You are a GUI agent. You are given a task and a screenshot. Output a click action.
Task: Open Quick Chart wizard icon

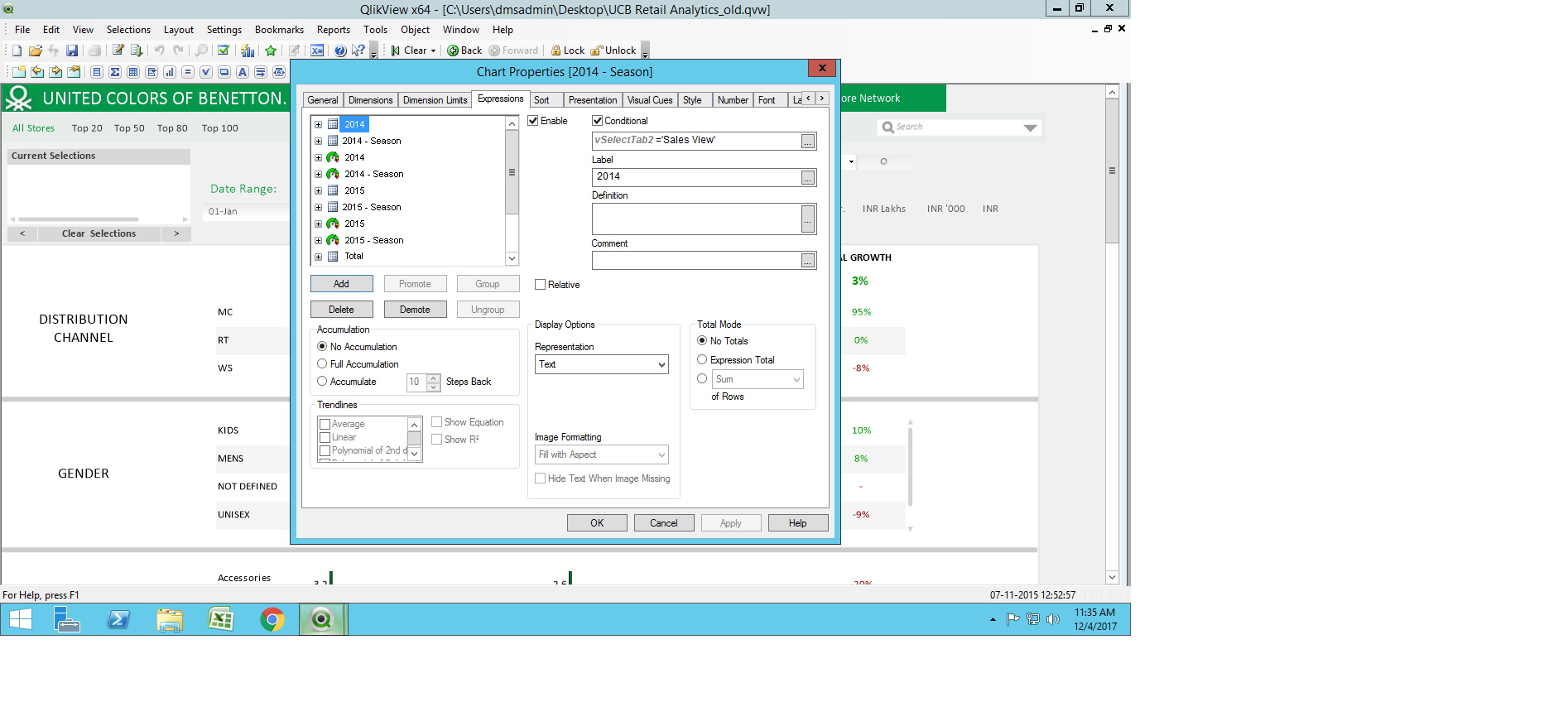point(248,50)
